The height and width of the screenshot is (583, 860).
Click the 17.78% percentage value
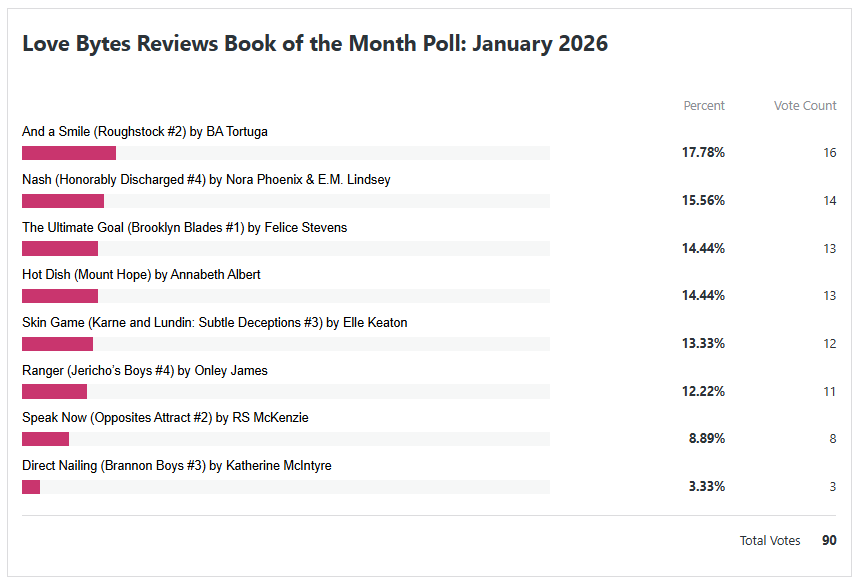703,153
